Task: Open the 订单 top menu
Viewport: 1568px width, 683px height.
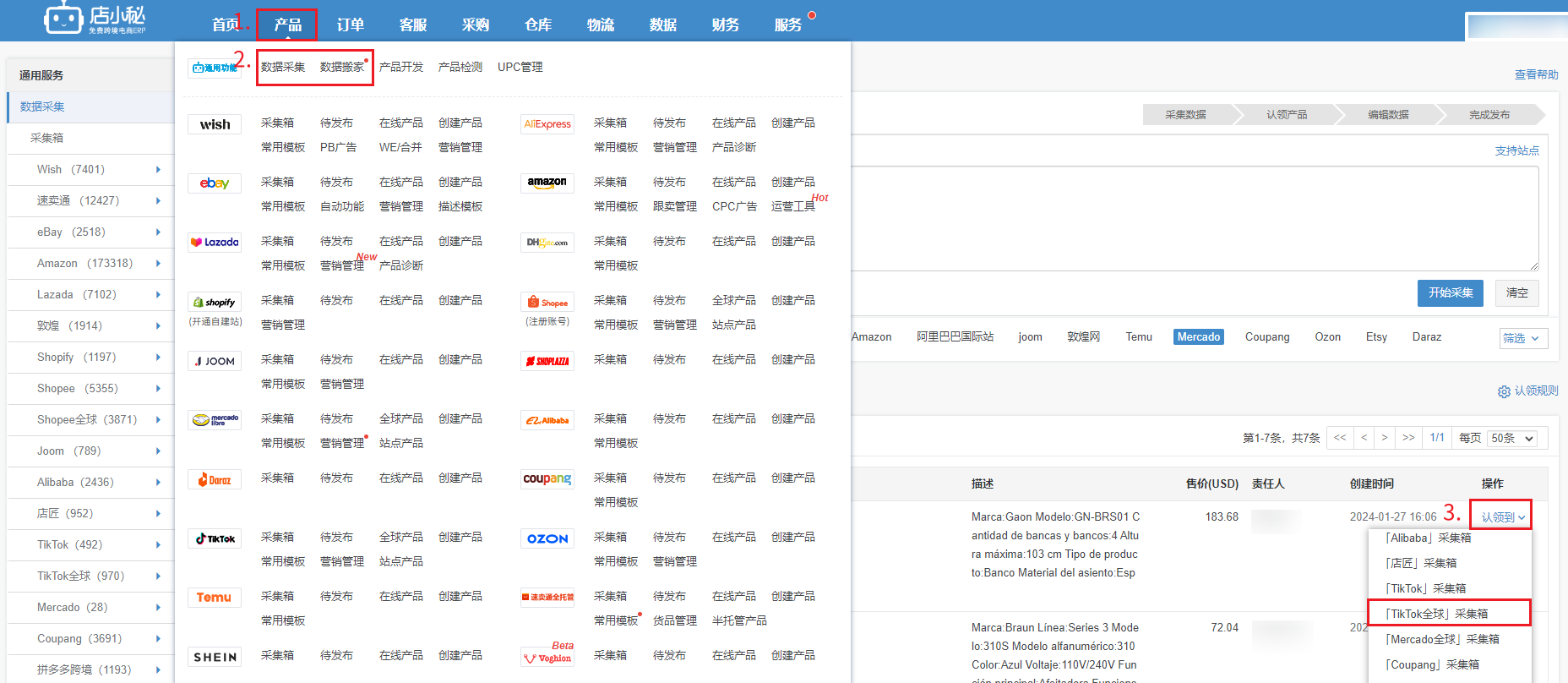Action: click(x=350, y=25)
